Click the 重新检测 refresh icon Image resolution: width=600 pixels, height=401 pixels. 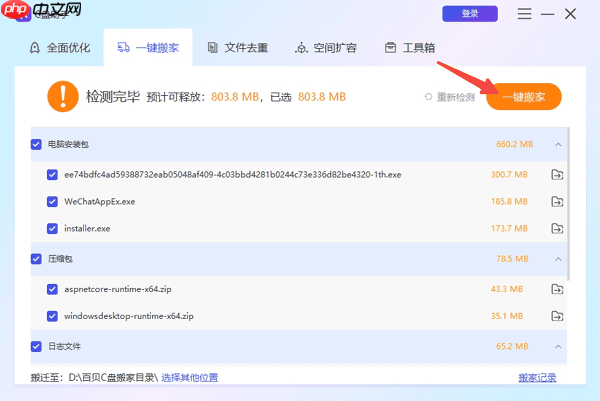point(429,97)
